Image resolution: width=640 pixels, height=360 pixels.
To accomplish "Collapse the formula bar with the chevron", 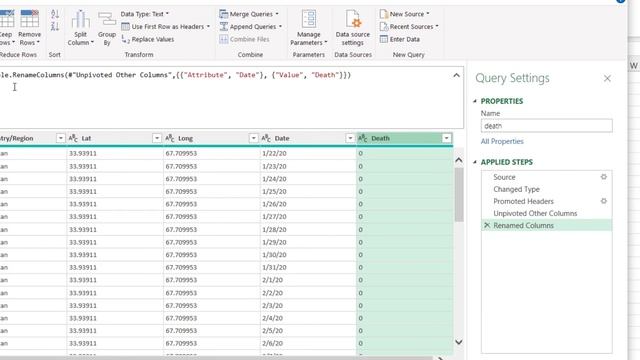I will pos(456,76).
